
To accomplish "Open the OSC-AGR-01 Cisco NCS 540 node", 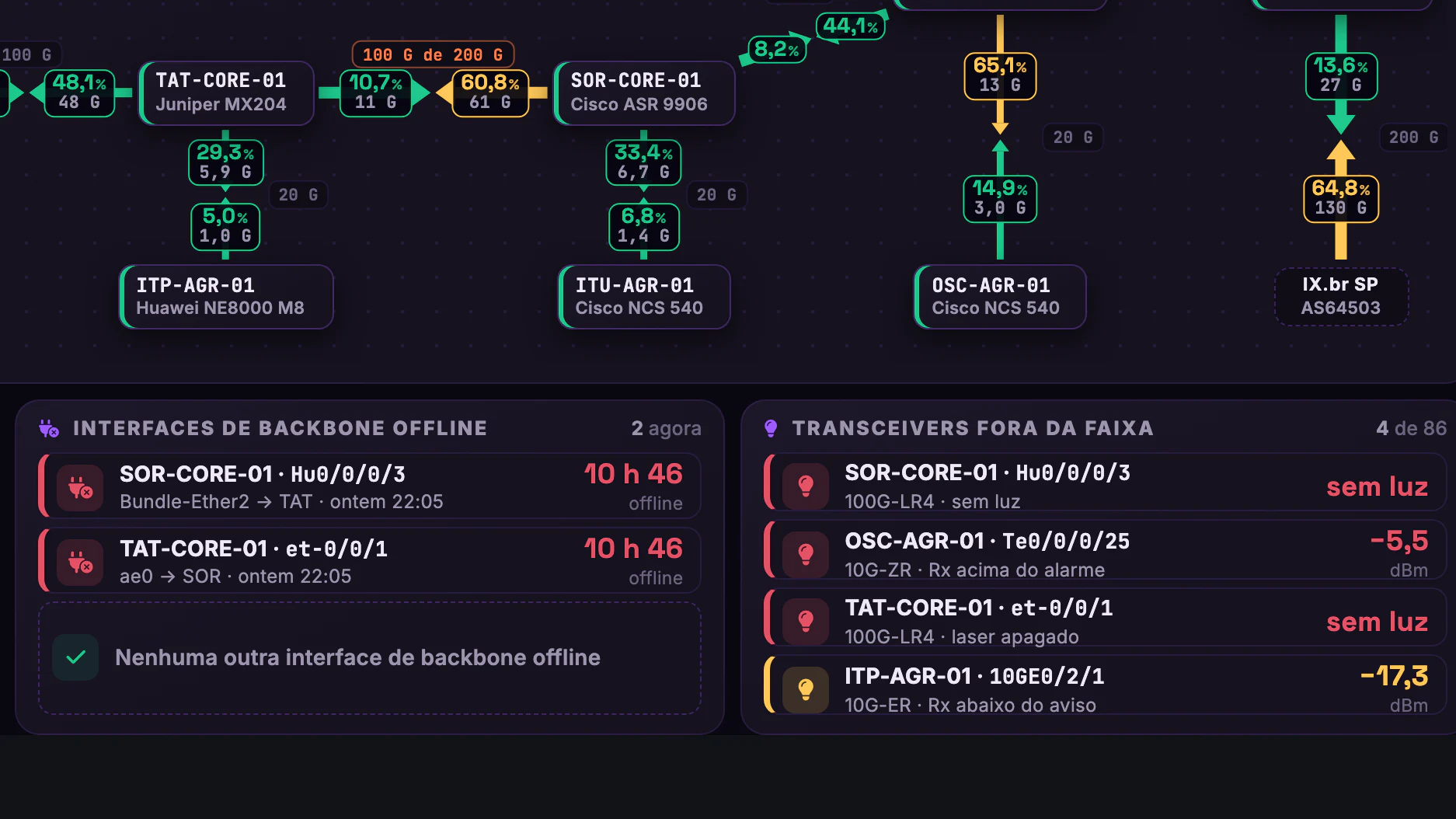I will [1000, 297].
